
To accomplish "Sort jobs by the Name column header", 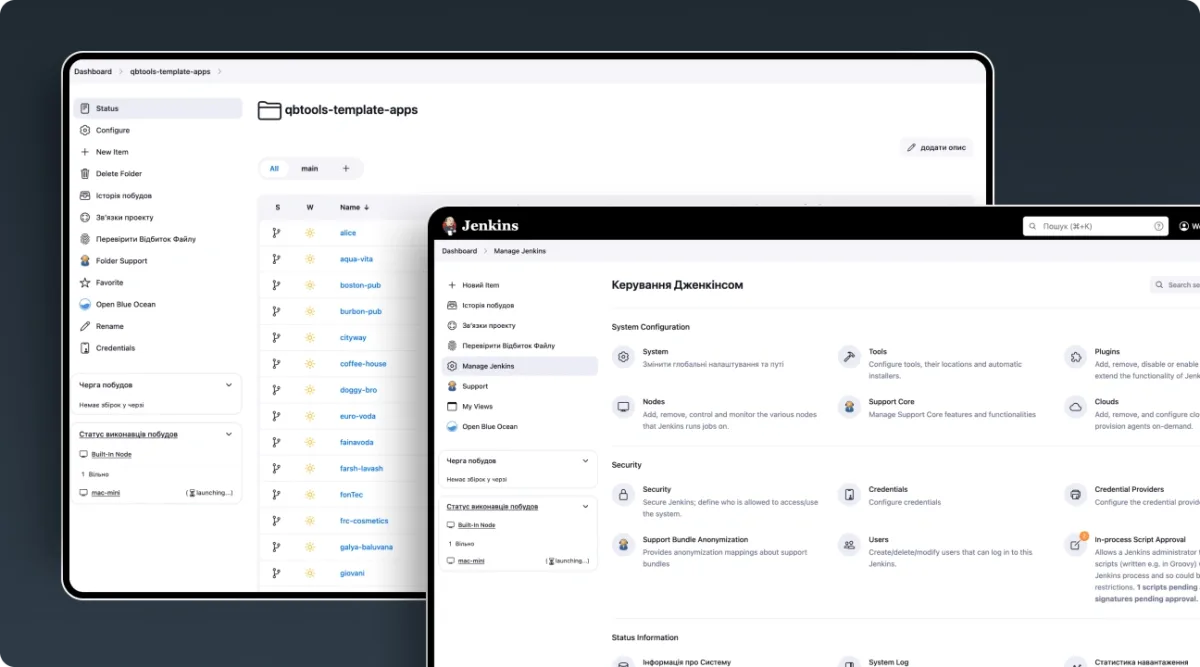I will tap(354, 208).
